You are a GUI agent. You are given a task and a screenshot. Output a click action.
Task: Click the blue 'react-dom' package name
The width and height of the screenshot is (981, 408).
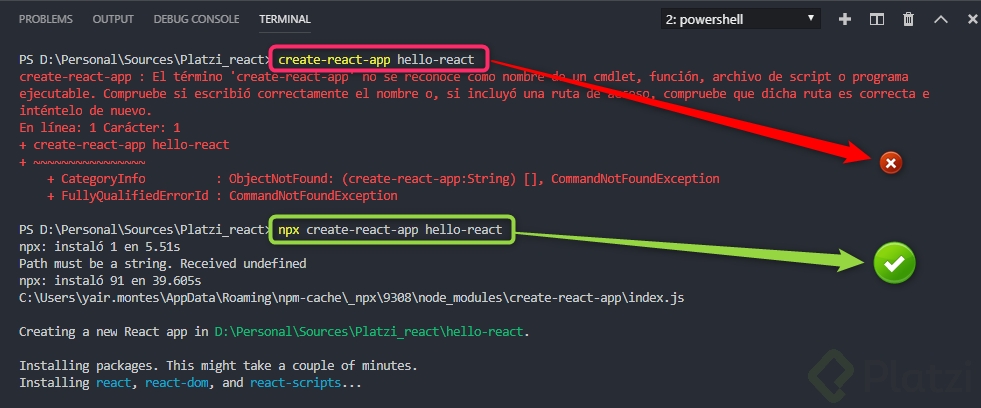point(176,382)
